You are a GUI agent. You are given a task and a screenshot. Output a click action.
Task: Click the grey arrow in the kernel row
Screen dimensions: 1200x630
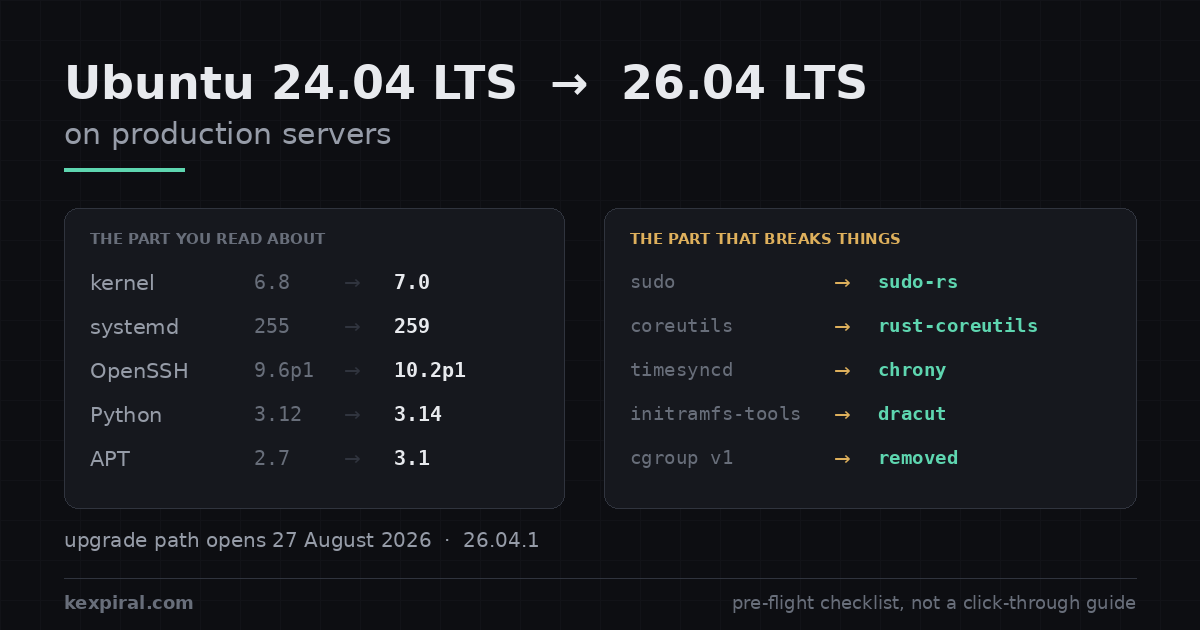coord(352,283)
